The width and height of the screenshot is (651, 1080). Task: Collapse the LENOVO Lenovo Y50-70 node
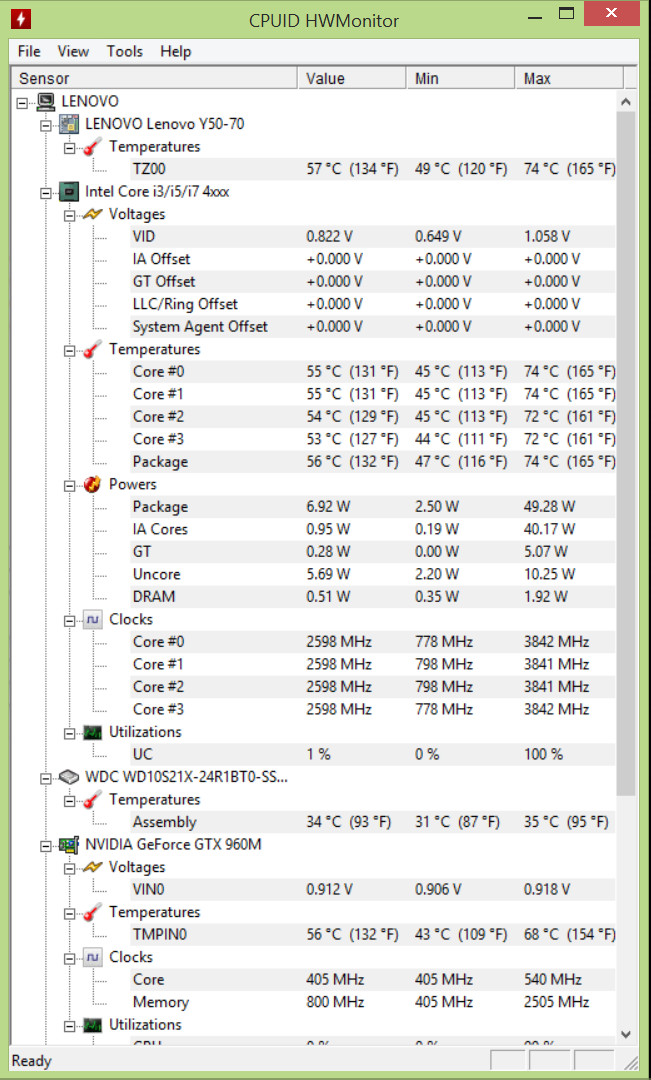coord(45,125)
